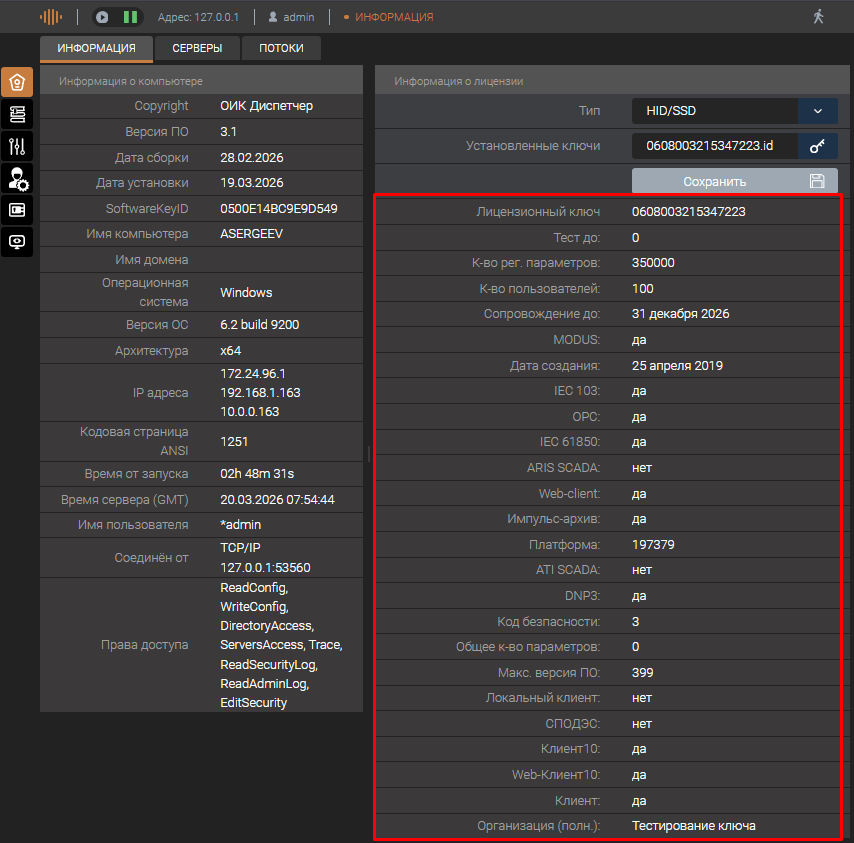The height and width of the screenshot is (843, 854).
Task: Click the home information sidebar icon
Action: click(17, 83)
